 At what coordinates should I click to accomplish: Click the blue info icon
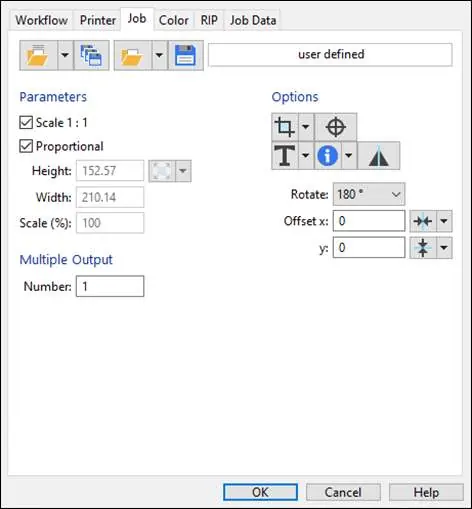point(328,156)
